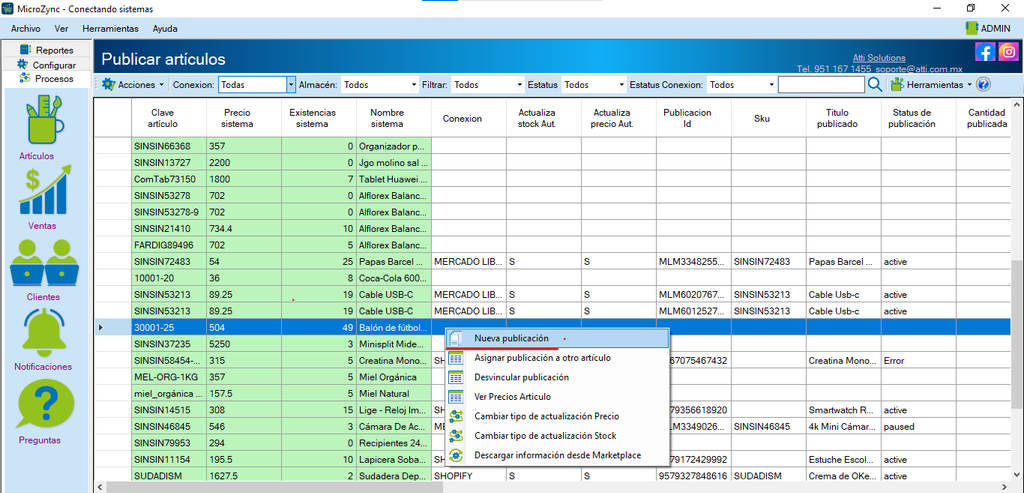Click the vertical scrollbar up arrow

coord(1017,105)
